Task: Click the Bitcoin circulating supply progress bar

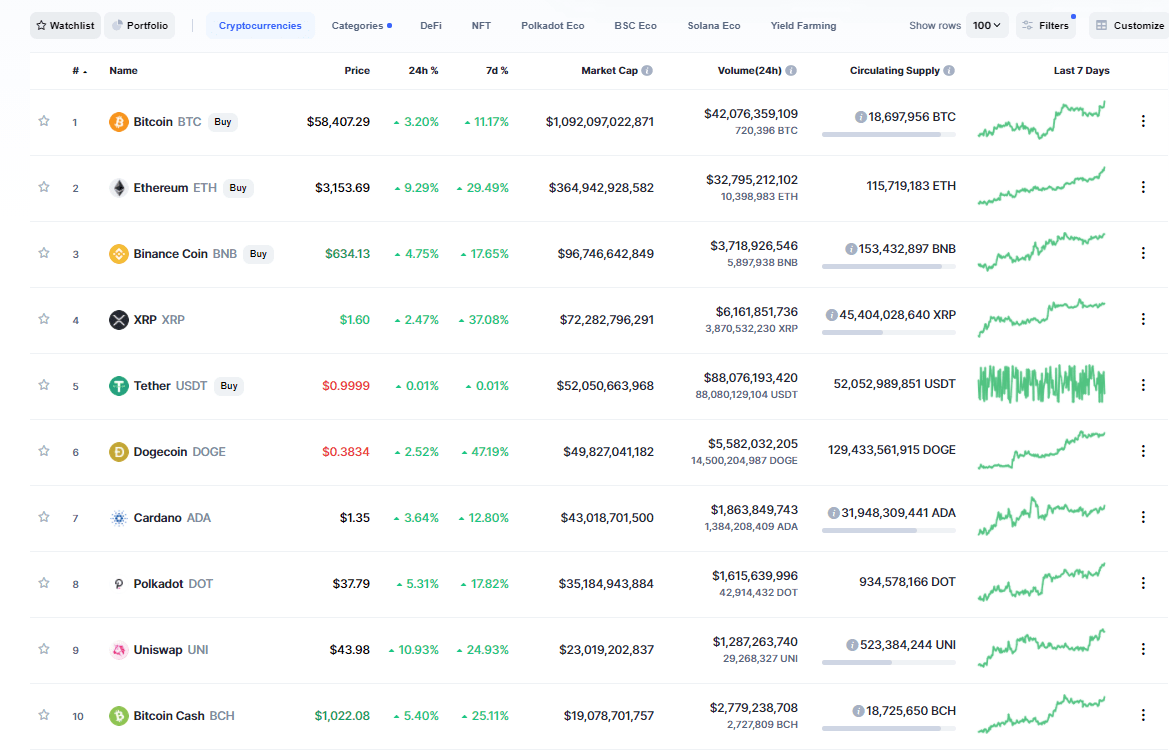Action: pyautogui.click(x=889, y=134)
